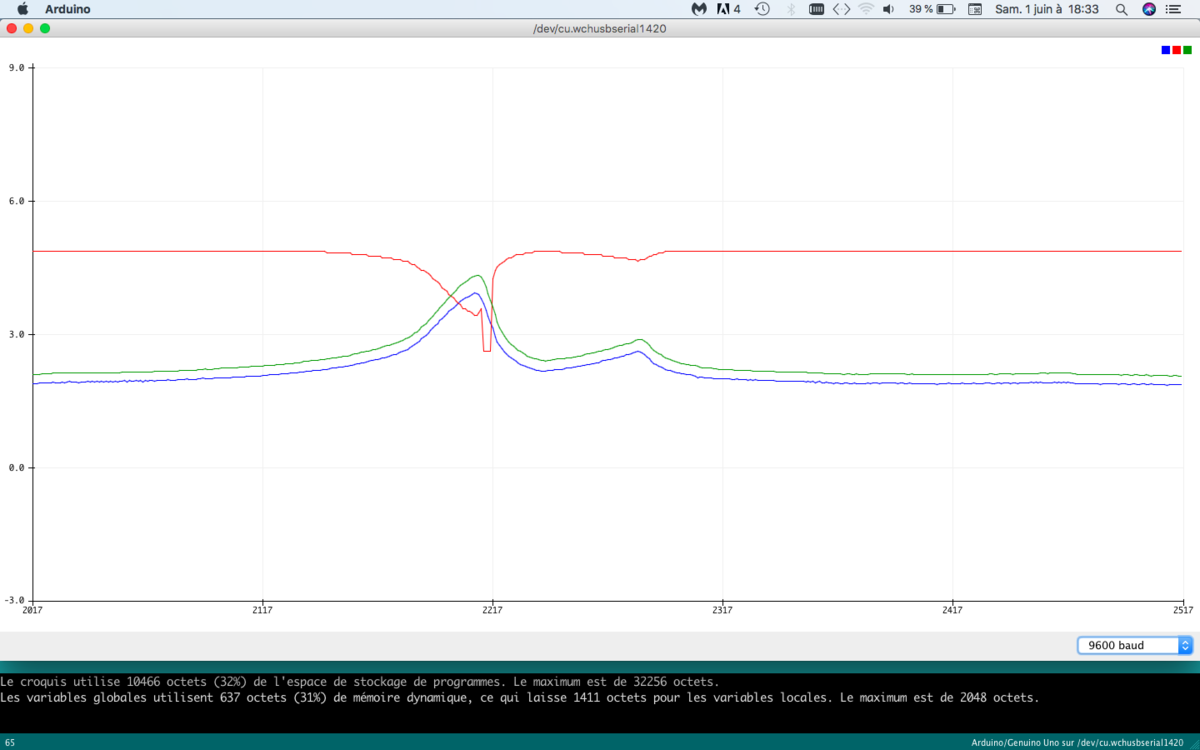Open Spotlight search magnifier

tap(1122, 9)
